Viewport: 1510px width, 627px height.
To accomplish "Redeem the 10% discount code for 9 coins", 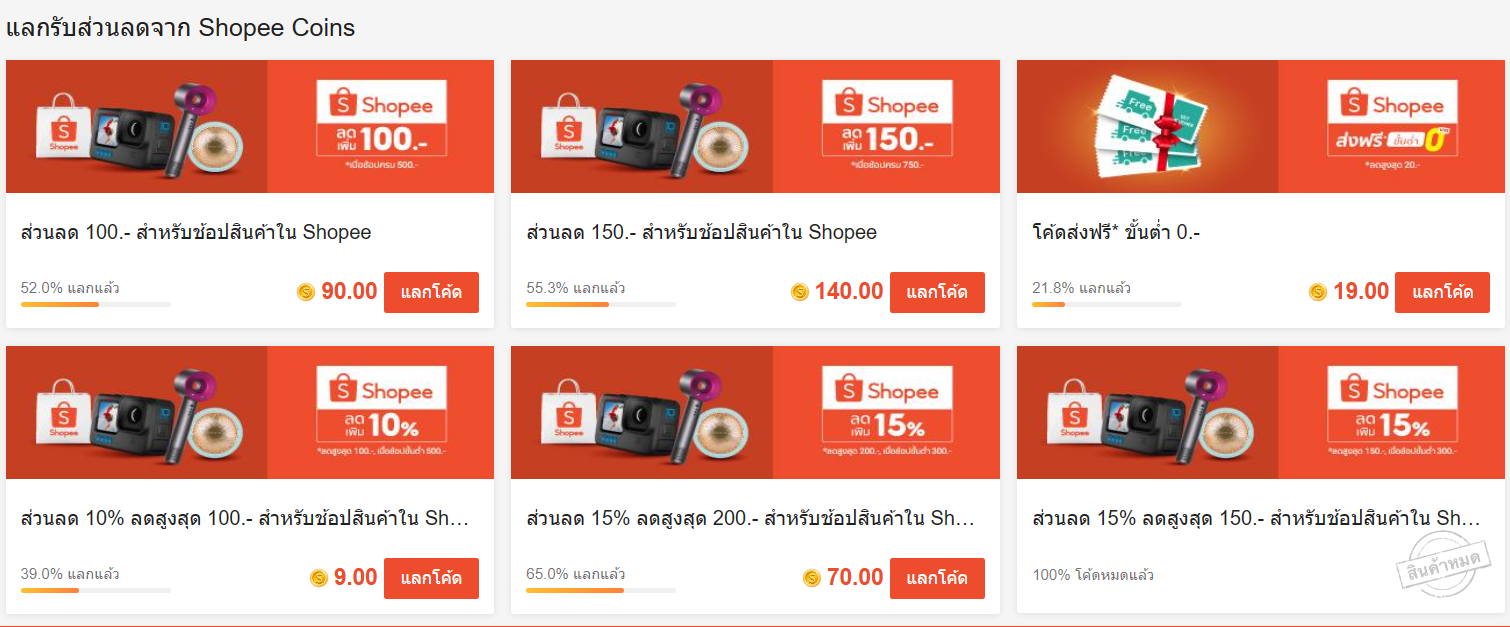I will tap(431, 578).
